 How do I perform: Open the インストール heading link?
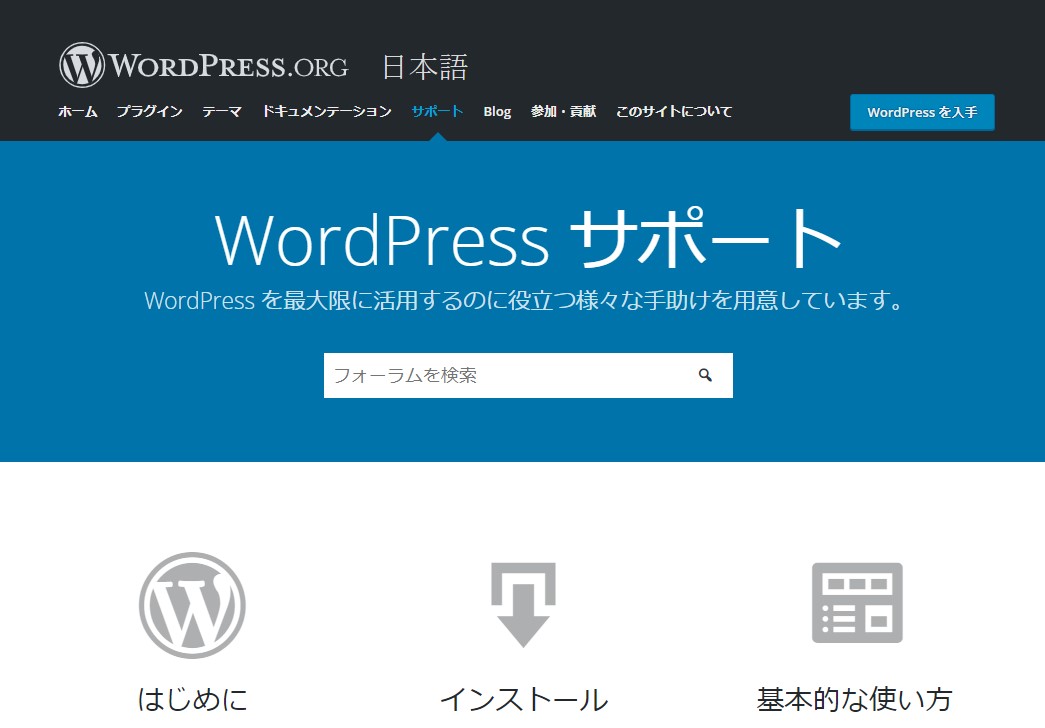click(524, 699)
